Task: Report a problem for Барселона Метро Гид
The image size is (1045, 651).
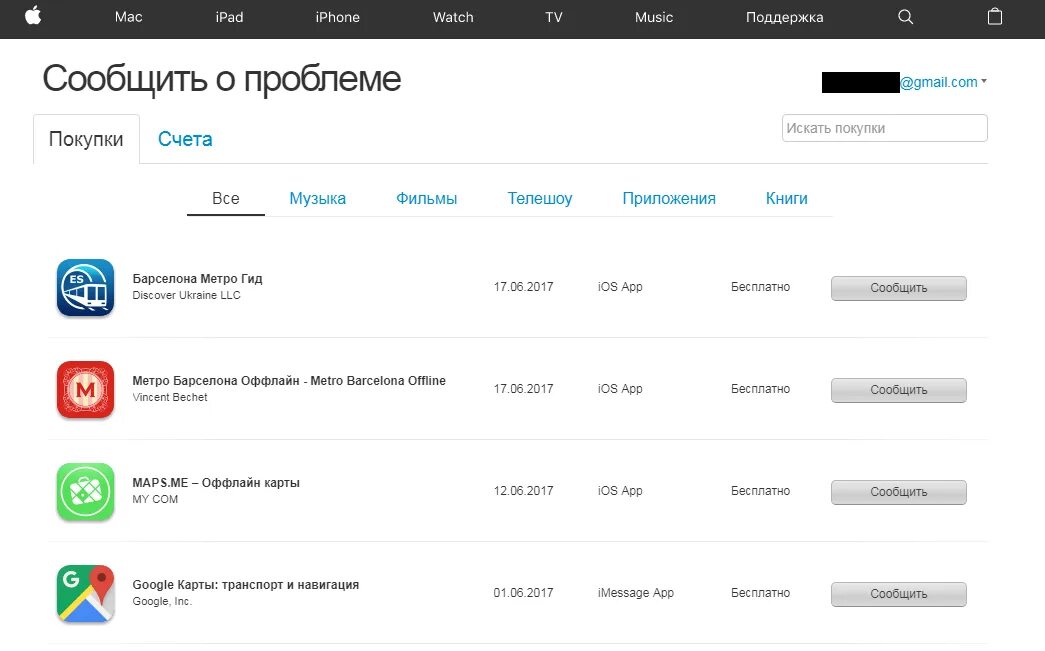Action: 898,288
